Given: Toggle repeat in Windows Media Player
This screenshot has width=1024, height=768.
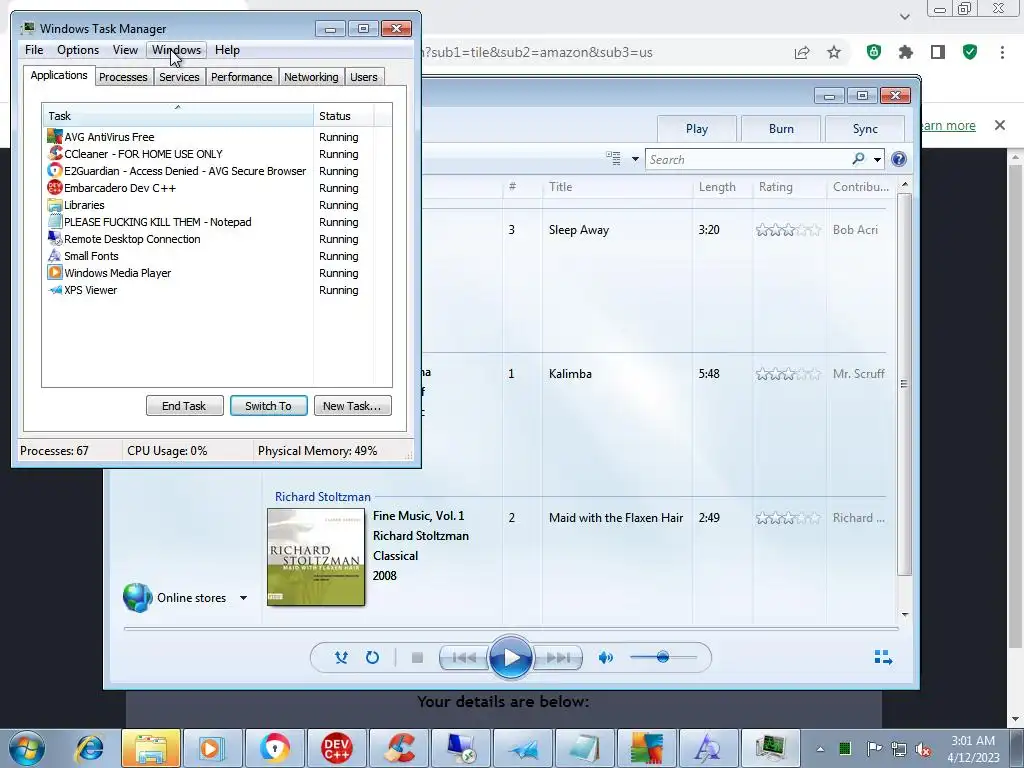Looking at the screenshot, I should click(x=372, y=658).
